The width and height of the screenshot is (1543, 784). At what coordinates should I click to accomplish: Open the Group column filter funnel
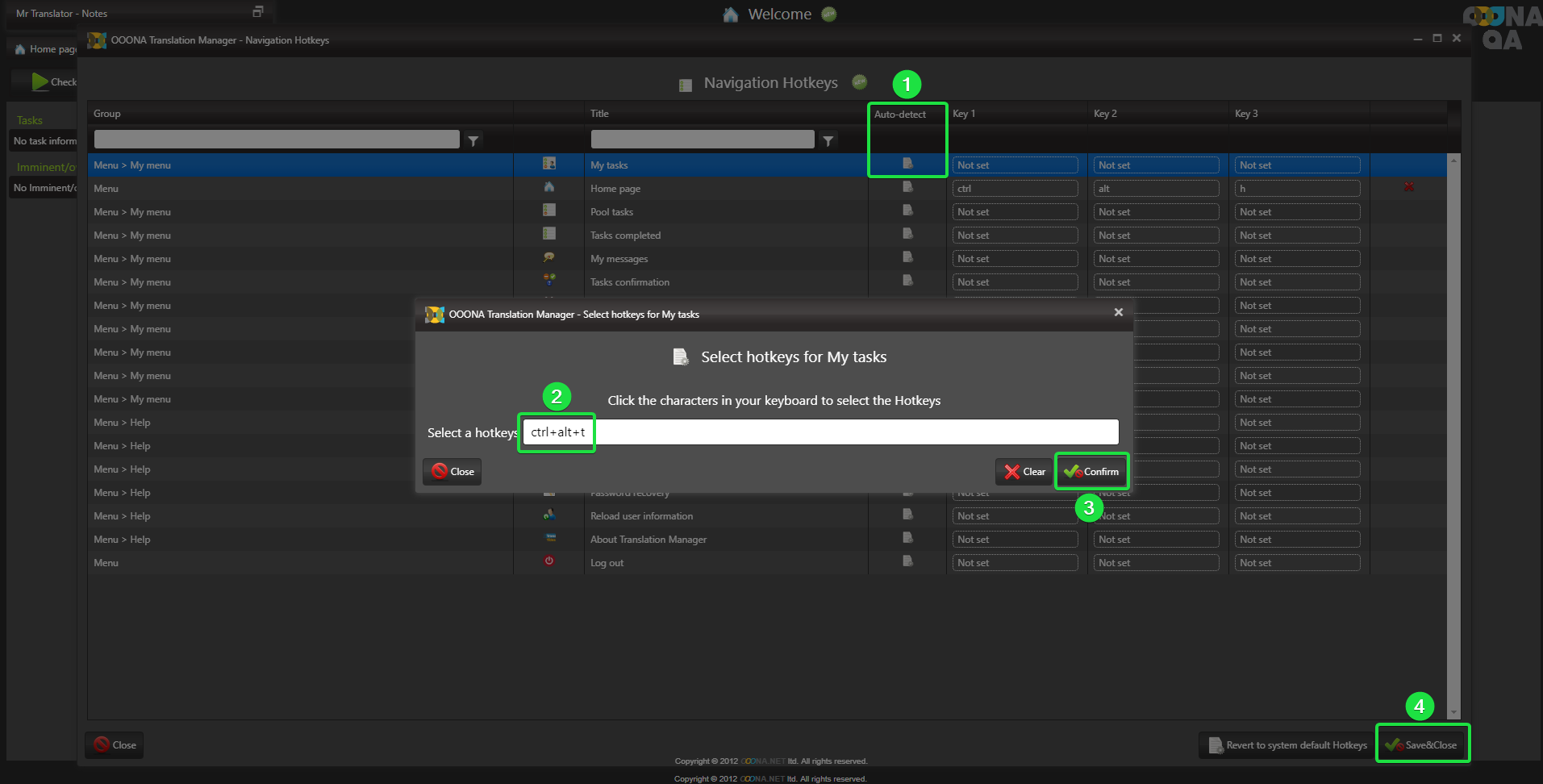click(x=473, y=140)
